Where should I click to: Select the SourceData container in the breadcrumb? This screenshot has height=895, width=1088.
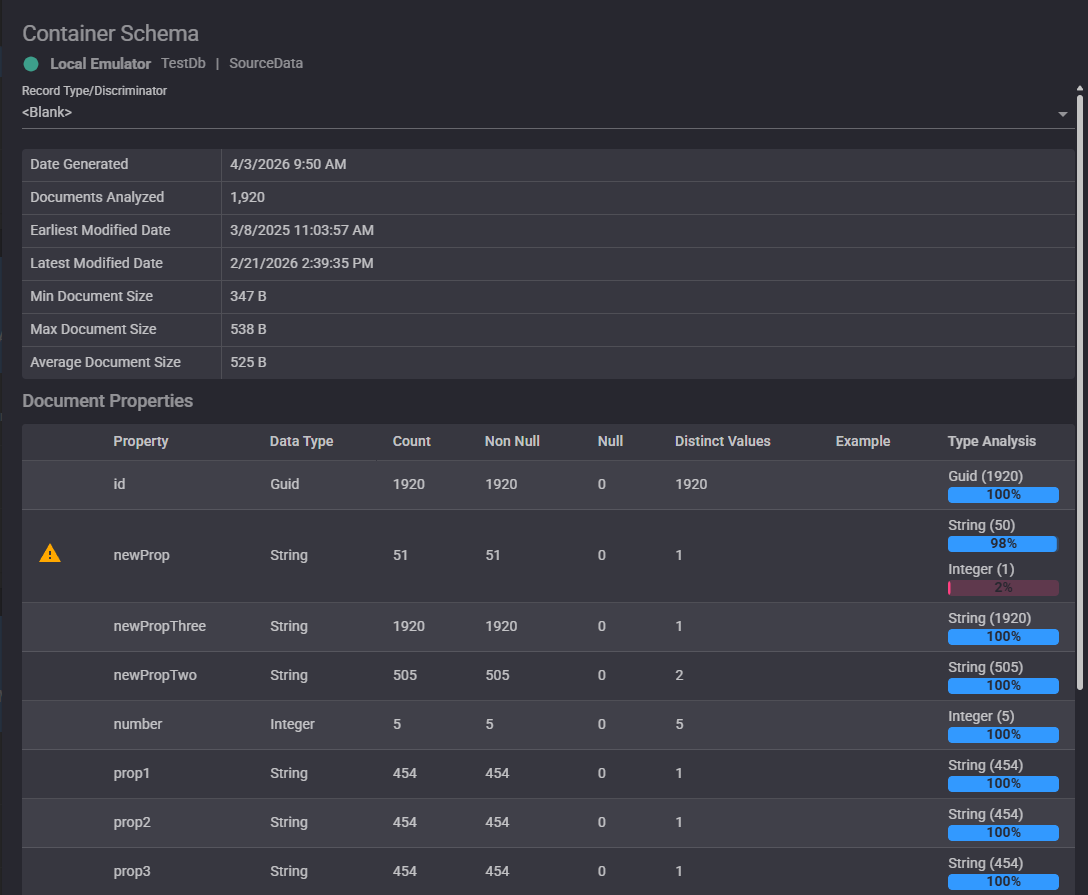pyautogui.click(x=265, y=63)
